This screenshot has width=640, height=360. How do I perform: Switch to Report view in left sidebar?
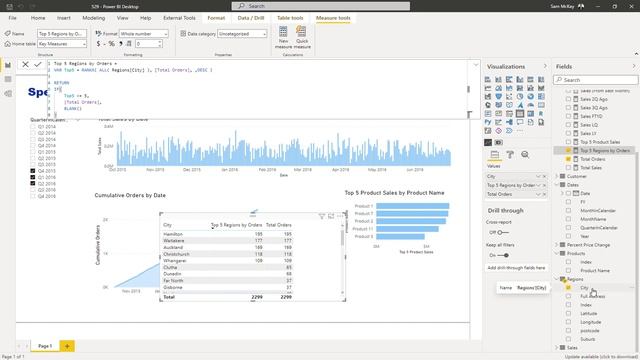click(8, 65)
